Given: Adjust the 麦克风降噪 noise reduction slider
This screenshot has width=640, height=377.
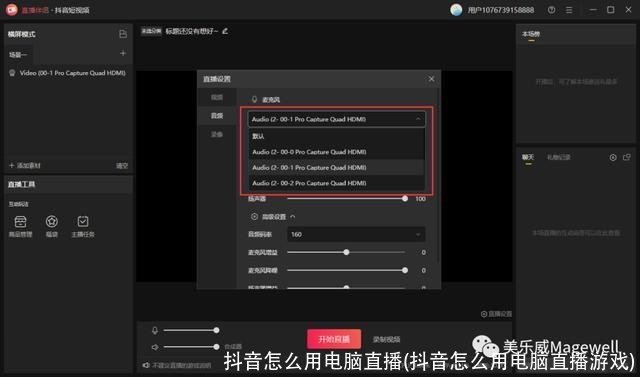Looking at the screenshot, I should pyautogui.click(x=346, y=270).
